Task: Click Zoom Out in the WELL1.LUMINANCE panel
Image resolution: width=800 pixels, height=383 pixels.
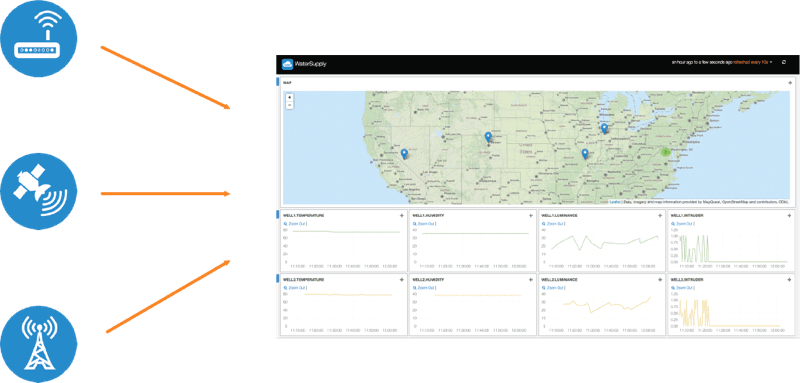Action: pos(554,224)
